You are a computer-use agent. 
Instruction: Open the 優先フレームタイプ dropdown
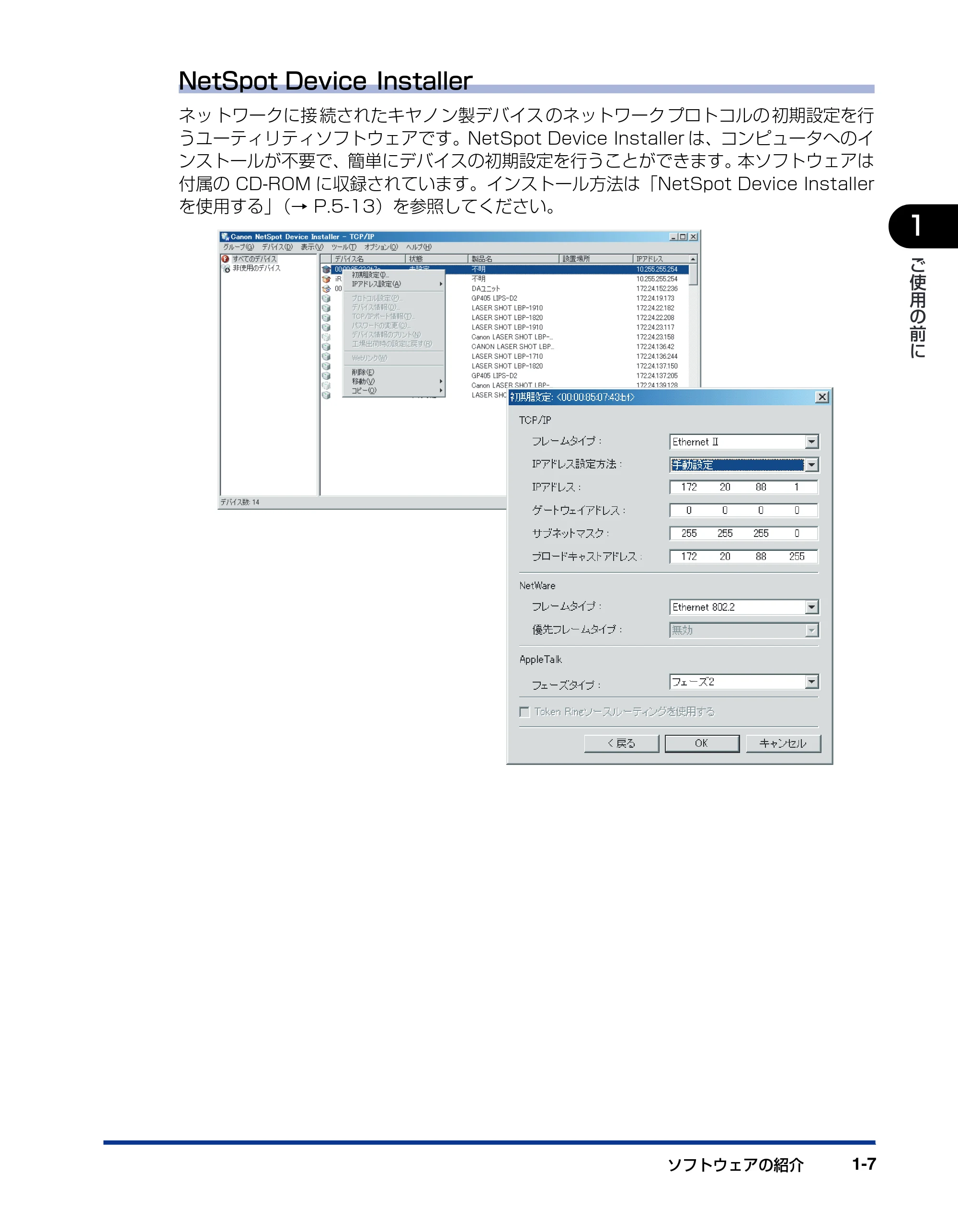tap(812, 630)
